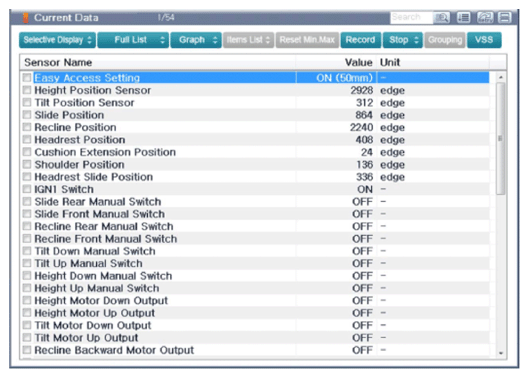Viewport: 529px width, 378px height.
Task: Check the Tilt Position Sensor checkbox
Action: [27, 103]
